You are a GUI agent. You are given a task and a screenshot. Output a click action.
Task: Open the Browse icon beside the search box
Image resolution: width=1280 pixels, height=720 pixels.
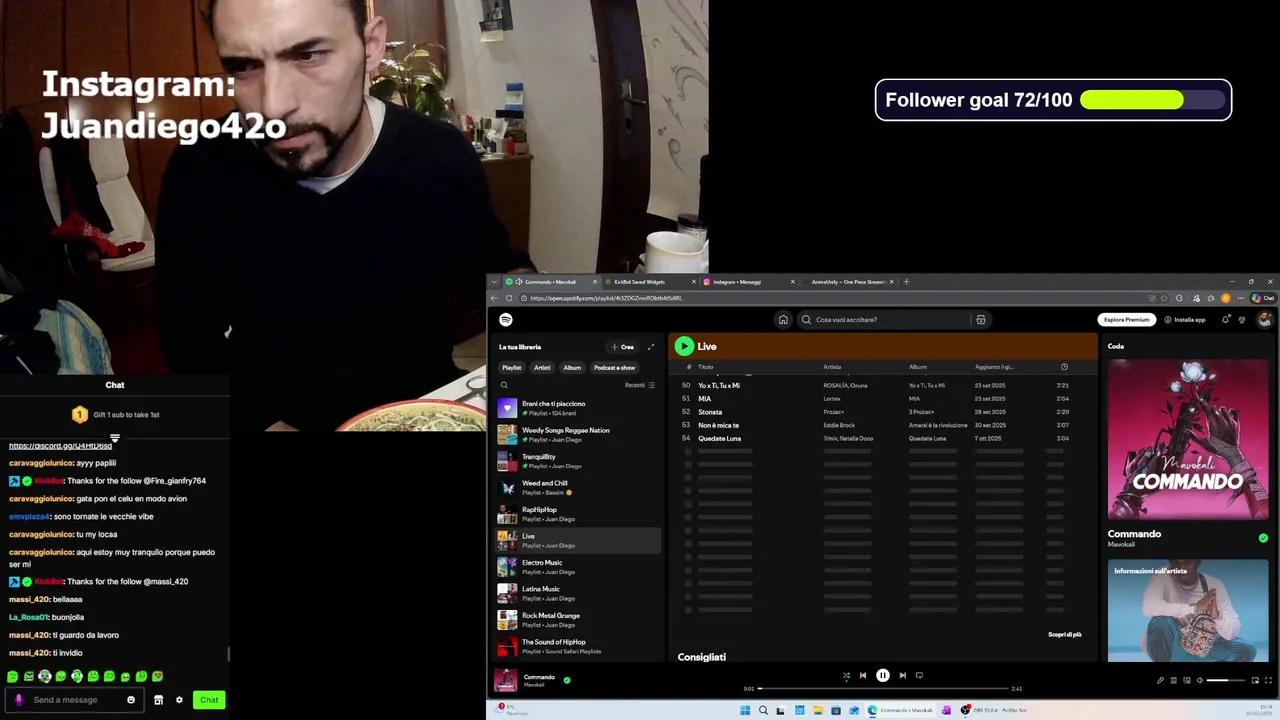[x=981, y=320]
